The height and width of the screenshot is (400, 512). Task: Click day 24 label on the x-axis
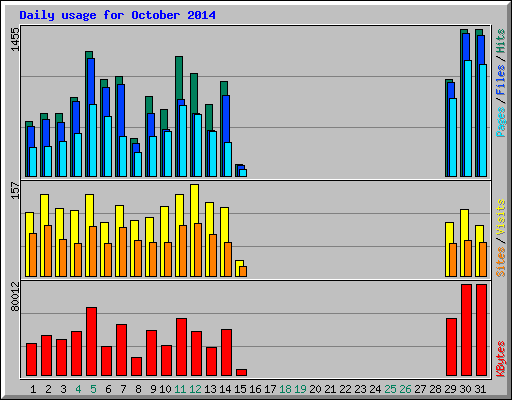point(375,389)
